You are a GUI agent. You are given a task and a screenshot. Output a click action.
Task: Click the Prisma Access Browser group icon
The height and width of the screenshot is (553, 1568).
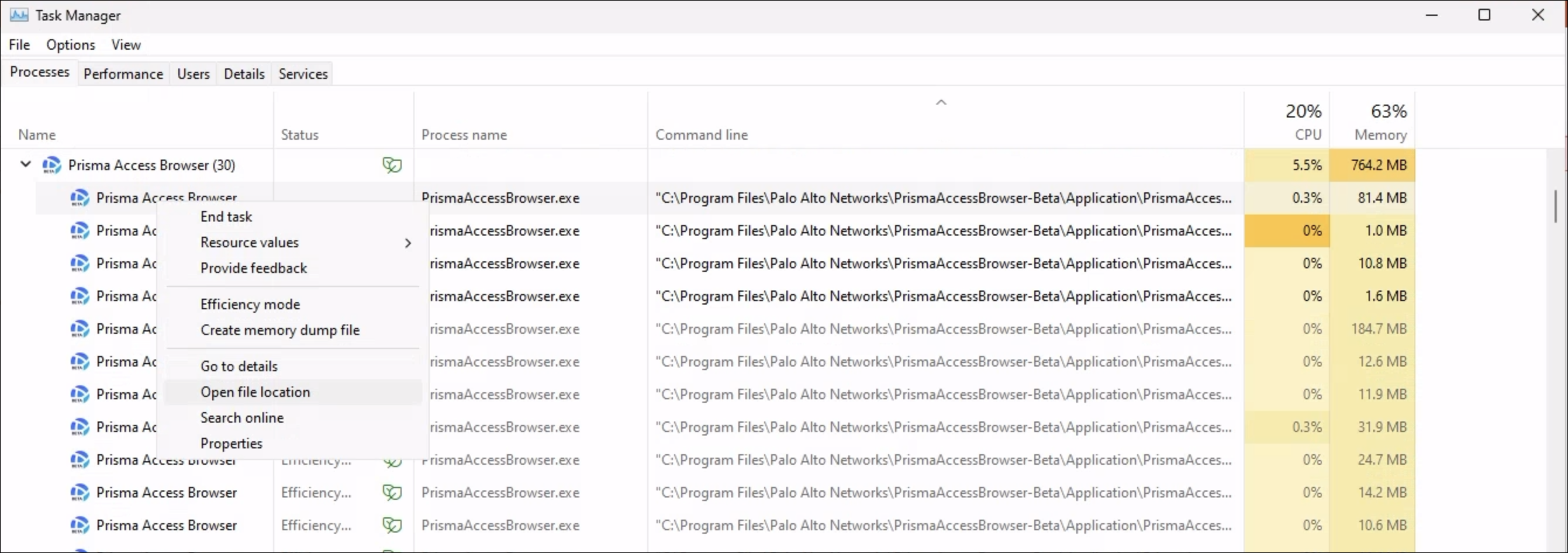(51, 165)
